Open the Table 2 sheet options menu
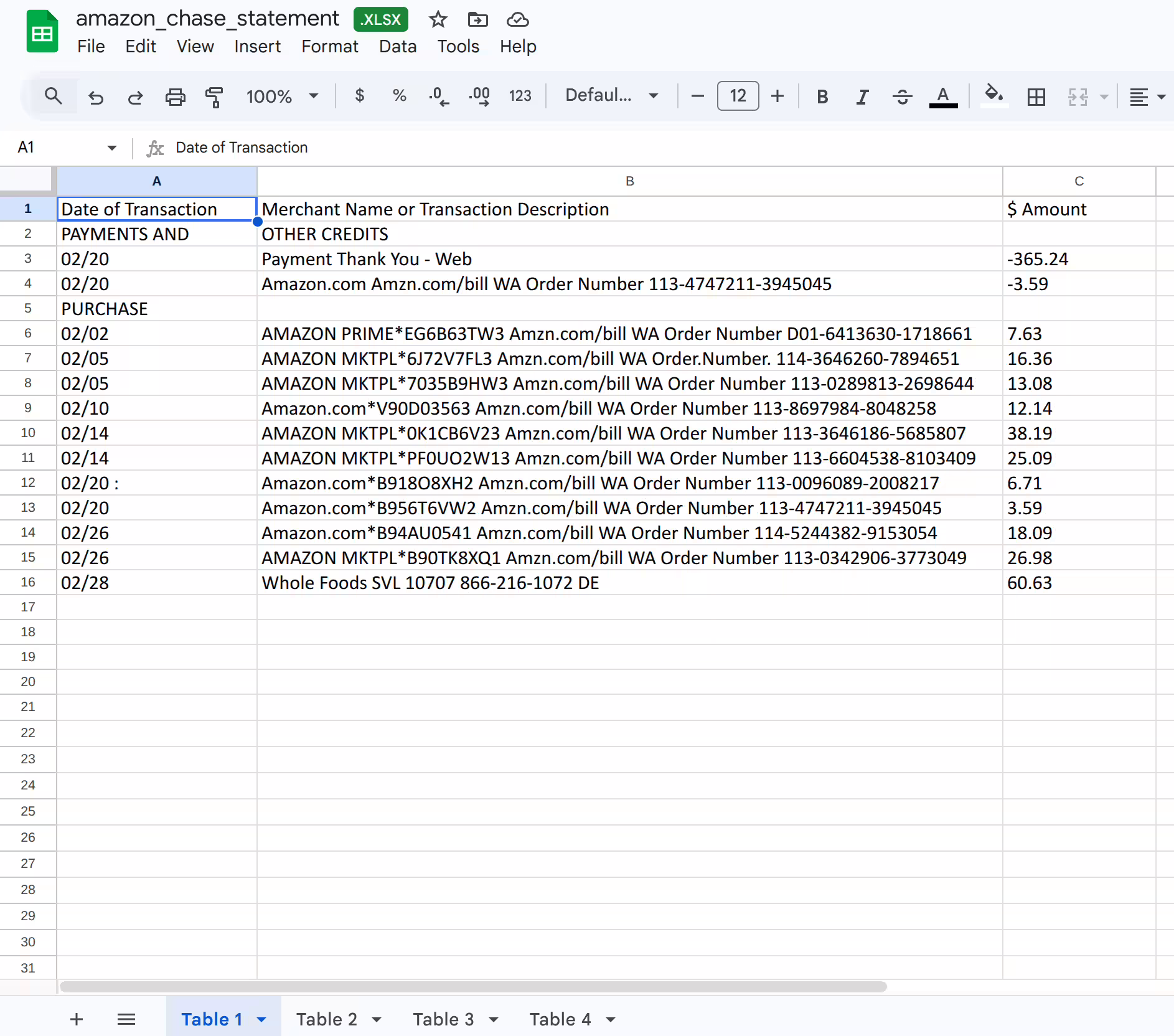Screen dimensions: 1174x1036 376,1019
